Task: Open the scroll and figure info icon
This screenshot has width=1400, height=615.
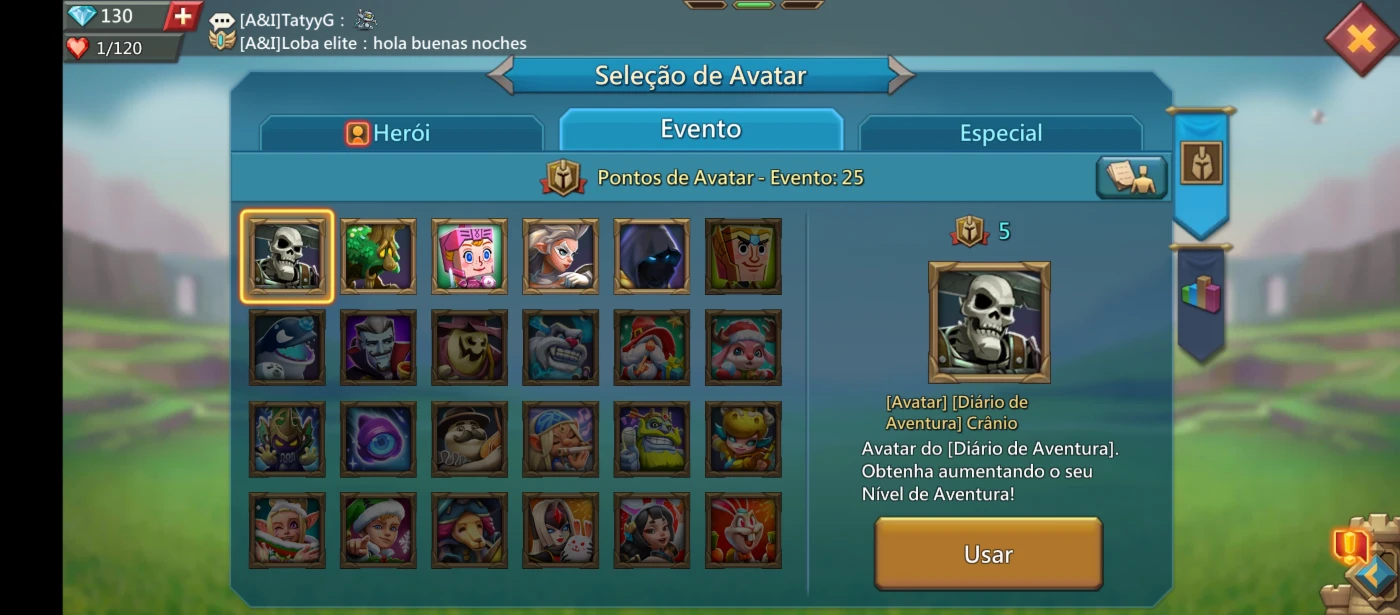Action: coord(1131,177)
